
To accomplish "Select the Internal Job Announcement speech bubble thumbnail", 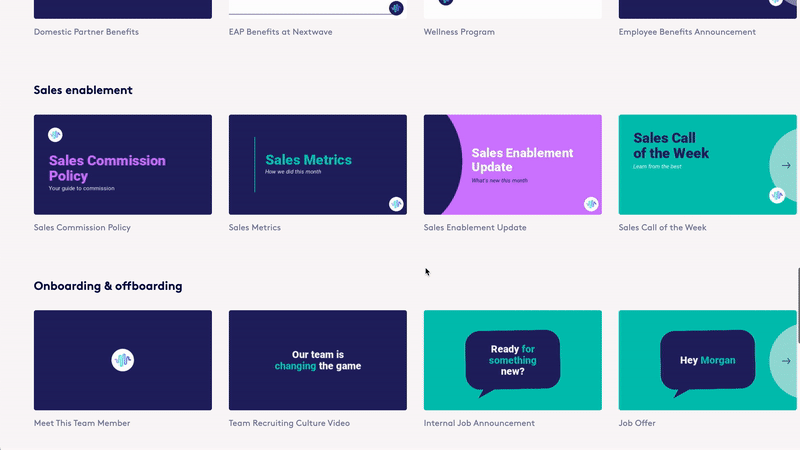I will (x=512, y=360).
